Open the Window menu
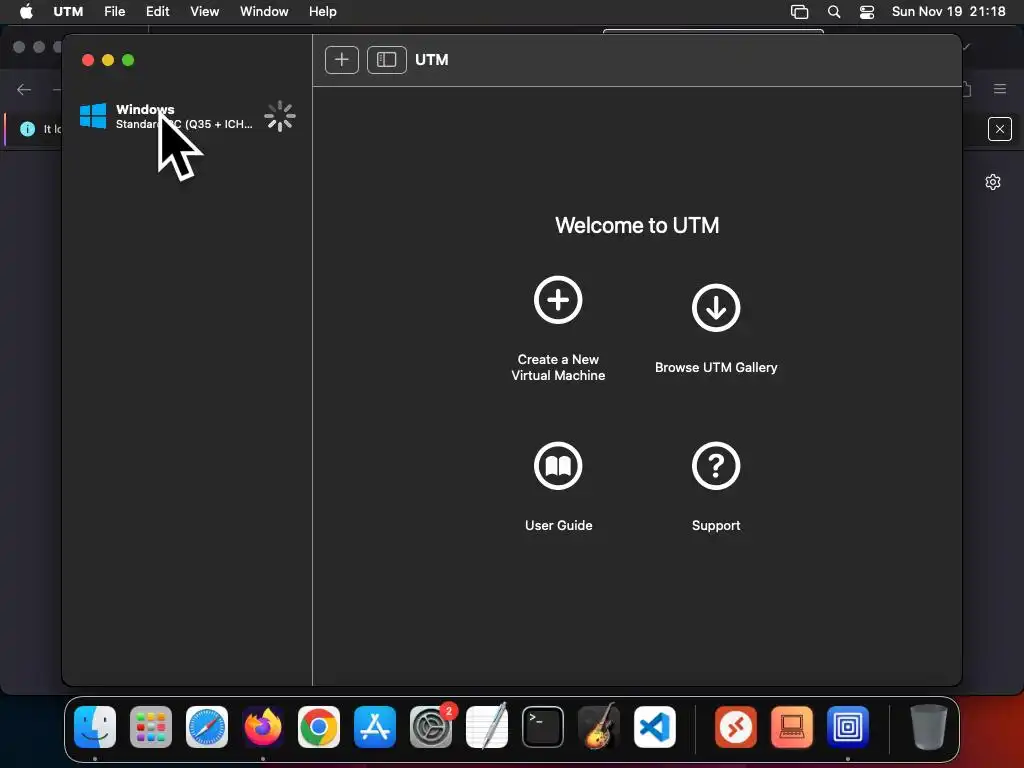 tap(264, 12)
